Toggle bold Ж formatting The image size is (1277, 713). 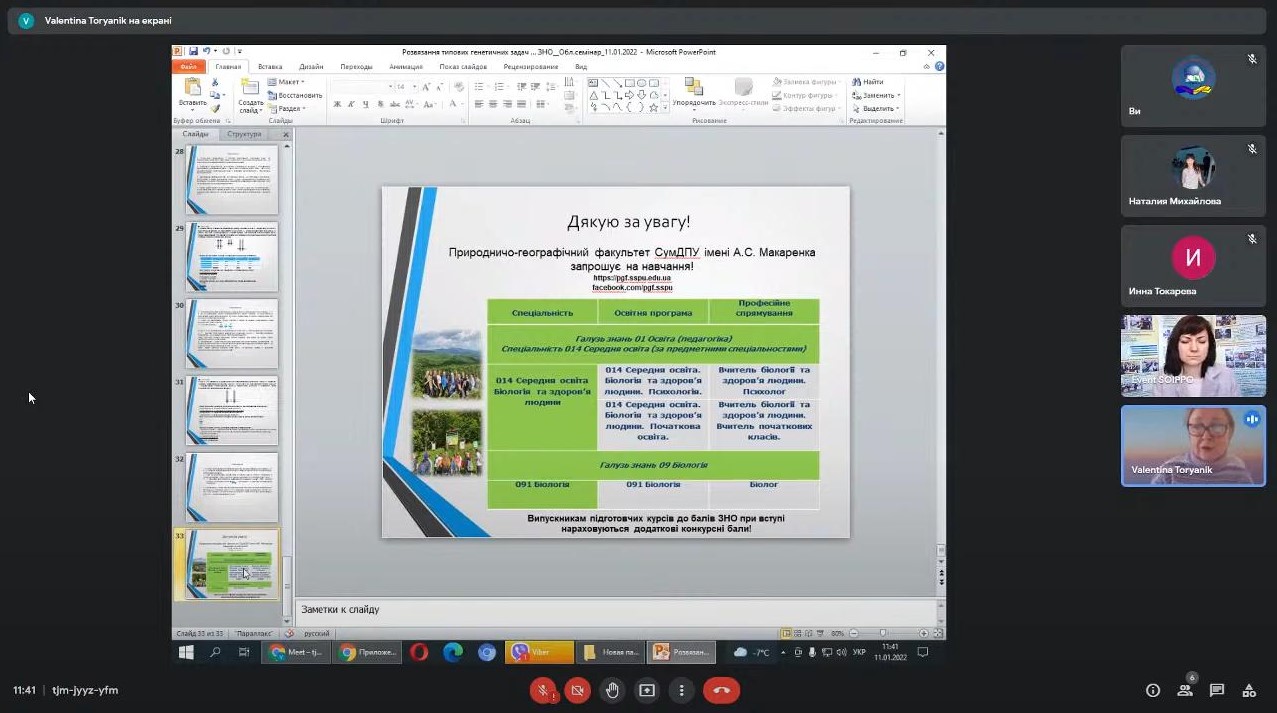pos(337,104)
